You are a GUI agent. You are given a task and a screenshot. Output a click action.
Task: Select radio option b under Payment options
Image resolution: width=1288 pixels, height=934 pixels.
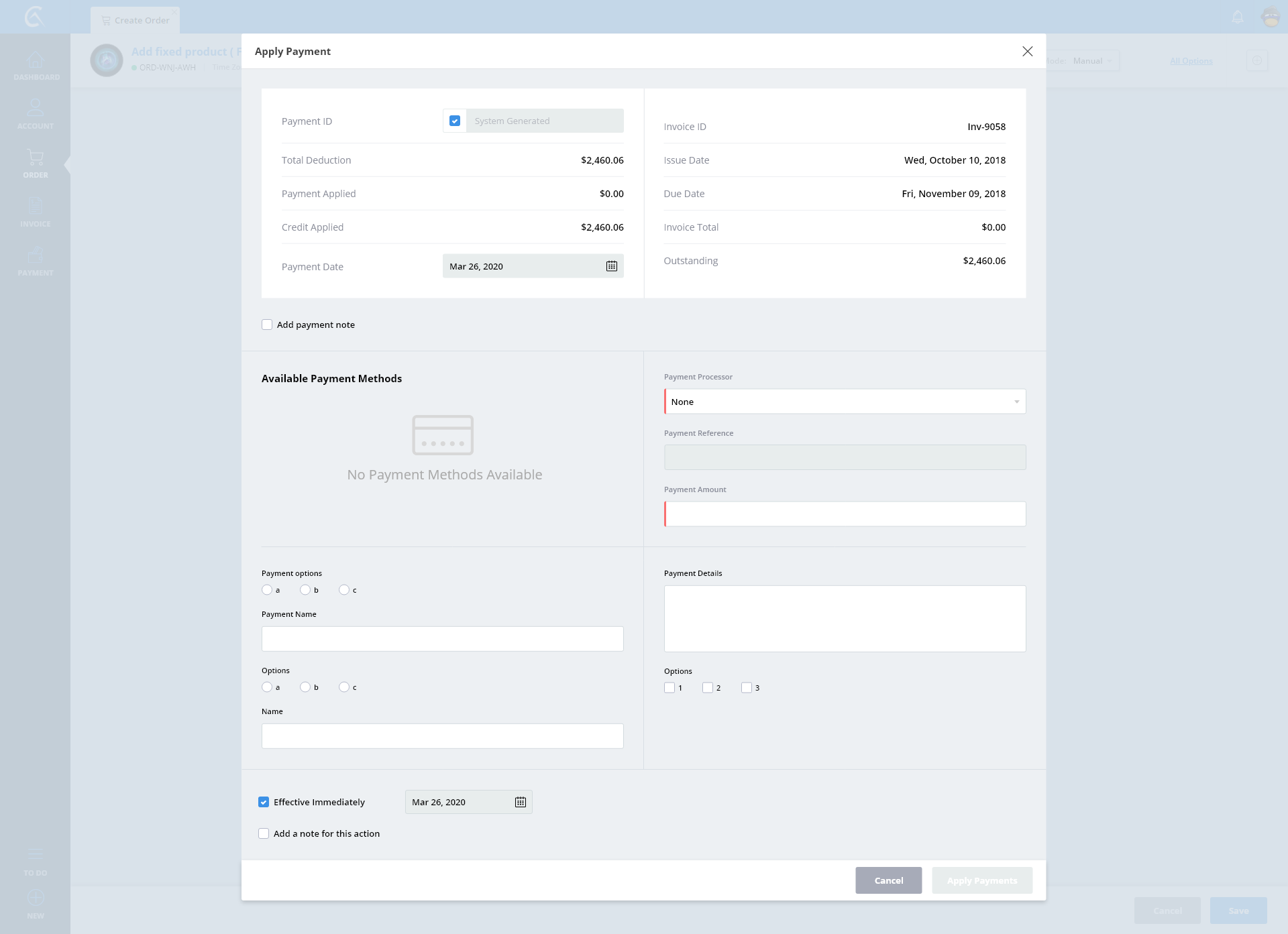(305, 590)
